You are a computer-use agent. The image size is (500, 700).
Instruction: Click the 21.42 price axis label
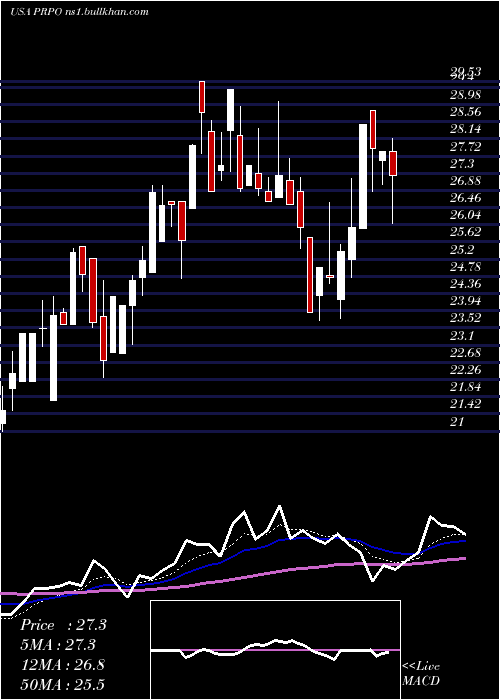tap(465, 404)
